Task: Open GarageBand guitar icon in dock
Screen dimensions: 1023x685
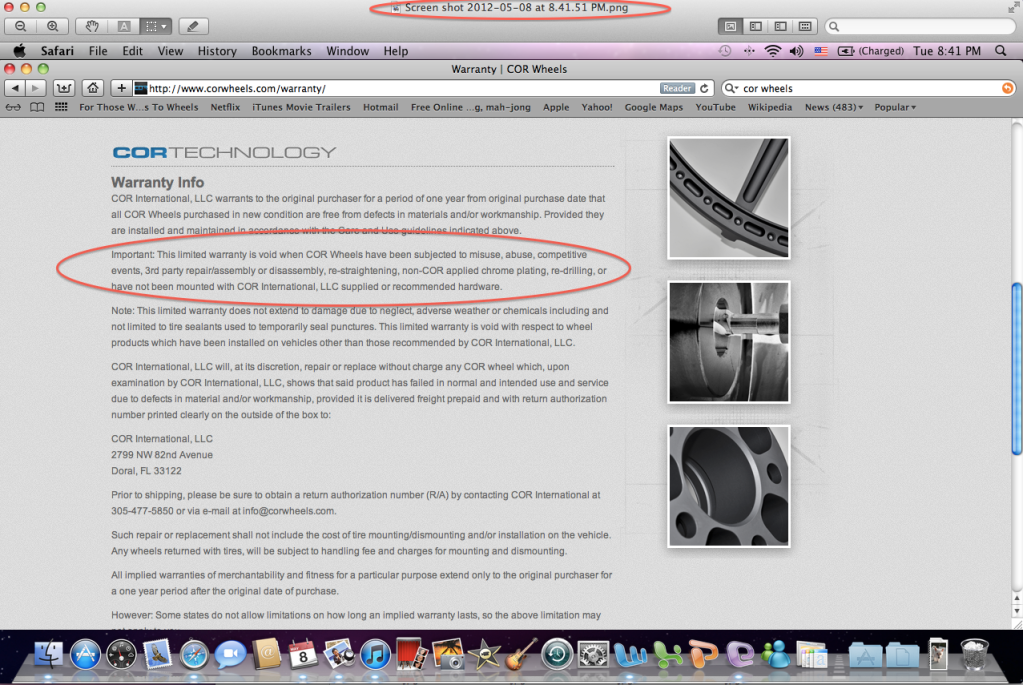Action: [x=520, y=654]
